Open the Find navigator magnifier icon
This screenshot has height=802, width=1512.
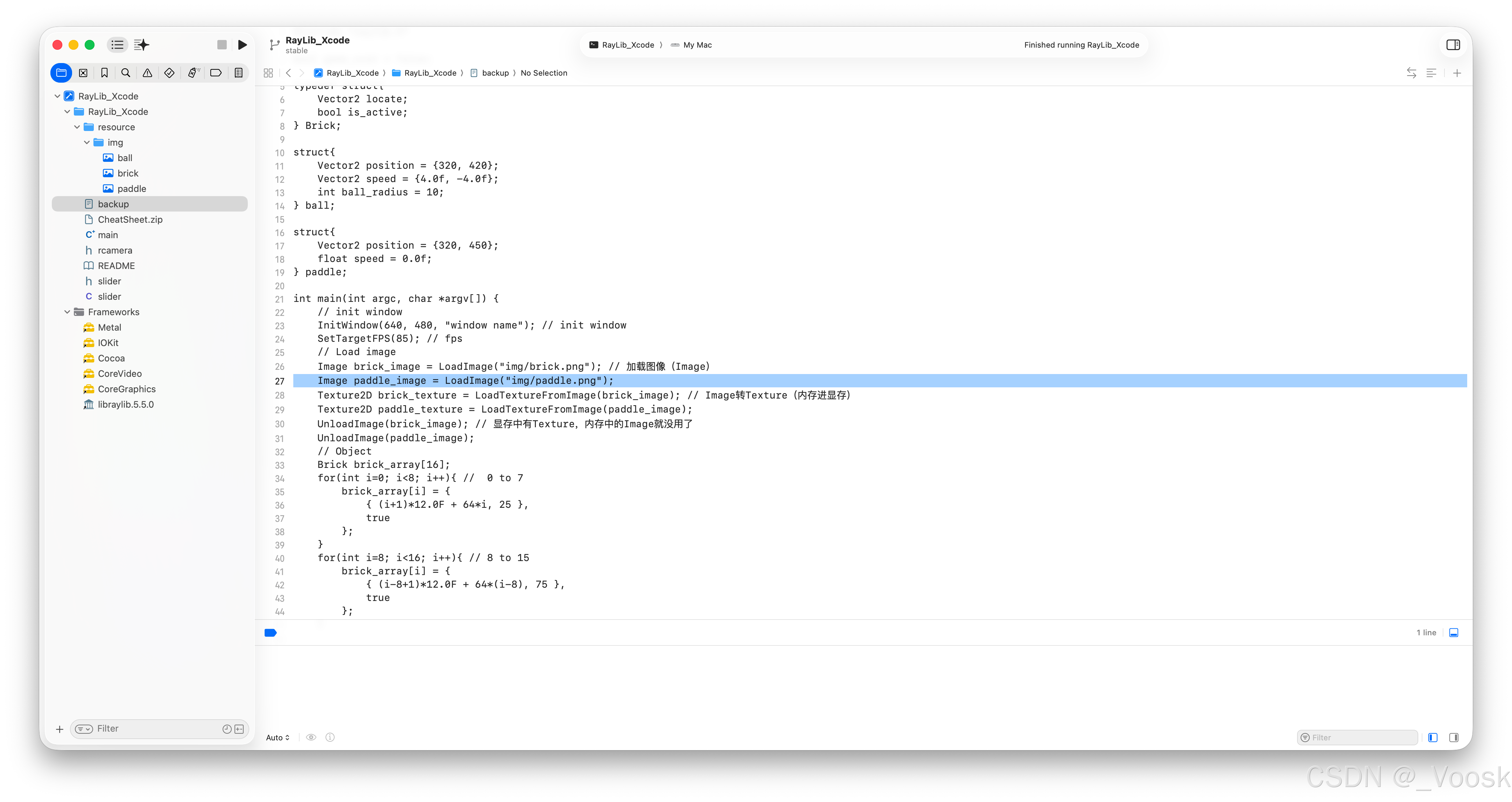pyautogui.click(x=126, y=73)
